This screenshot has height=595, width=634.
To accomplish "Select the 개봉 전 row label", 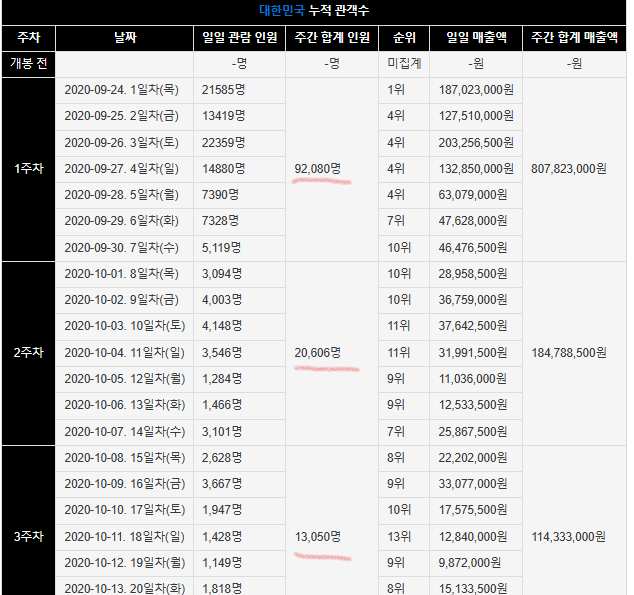I will pyautogui.click(x=29, y=63).
